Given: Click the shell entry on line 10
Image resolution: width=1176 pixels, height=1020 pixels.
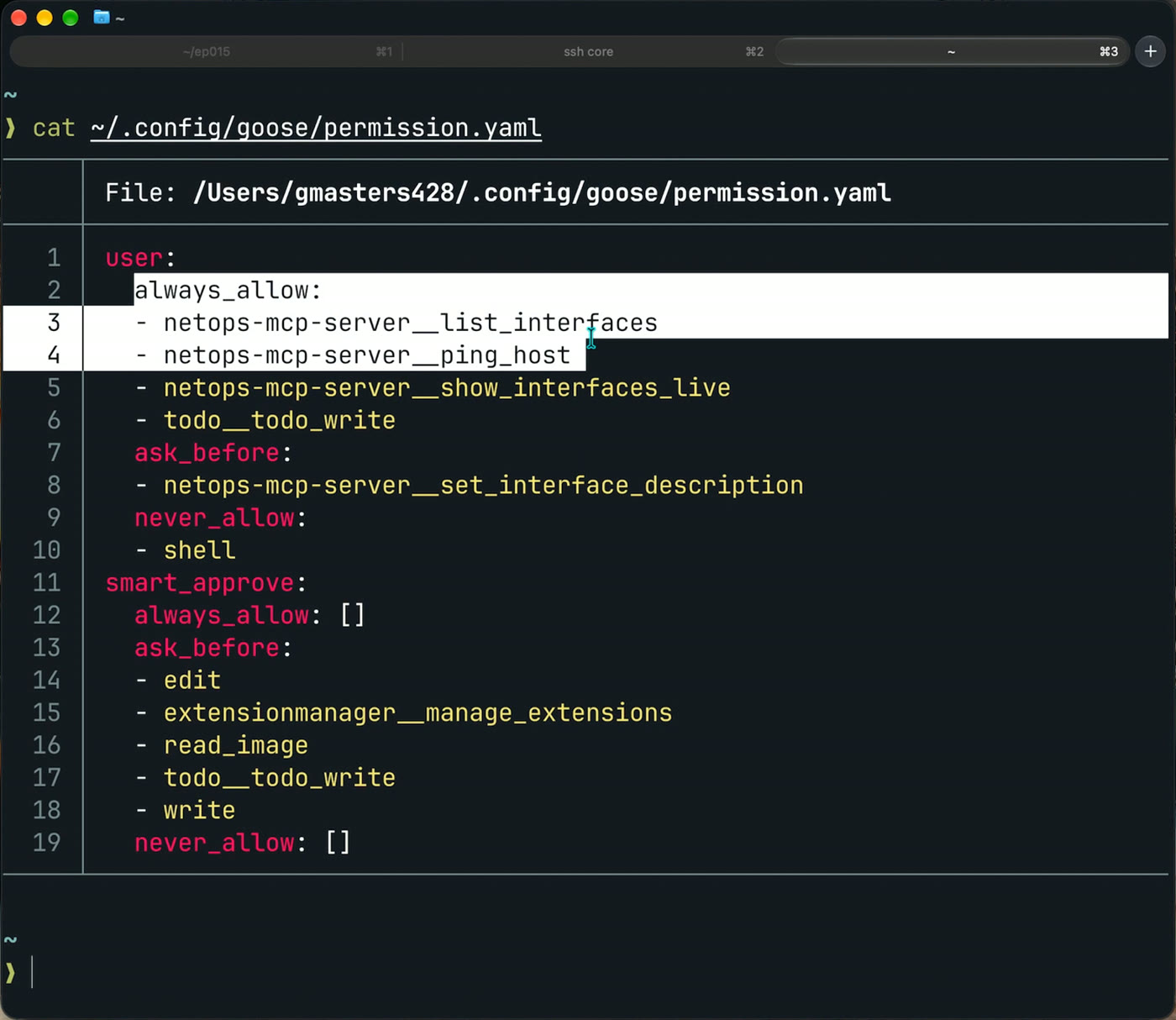Looking at the screenshot, I should coord(200,550).
